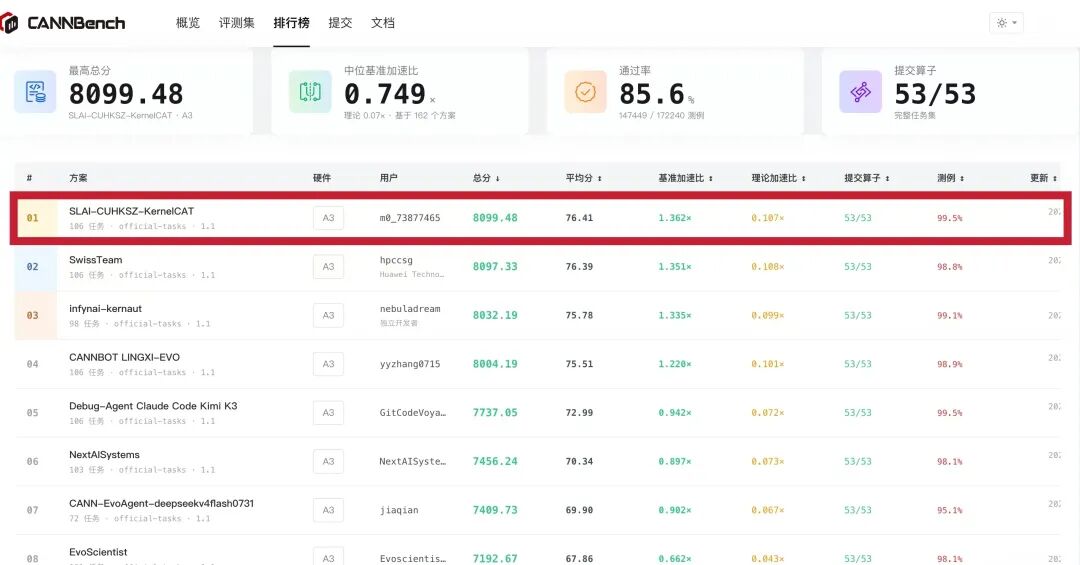Open NextAISystems entry

[x=104, y=455]
